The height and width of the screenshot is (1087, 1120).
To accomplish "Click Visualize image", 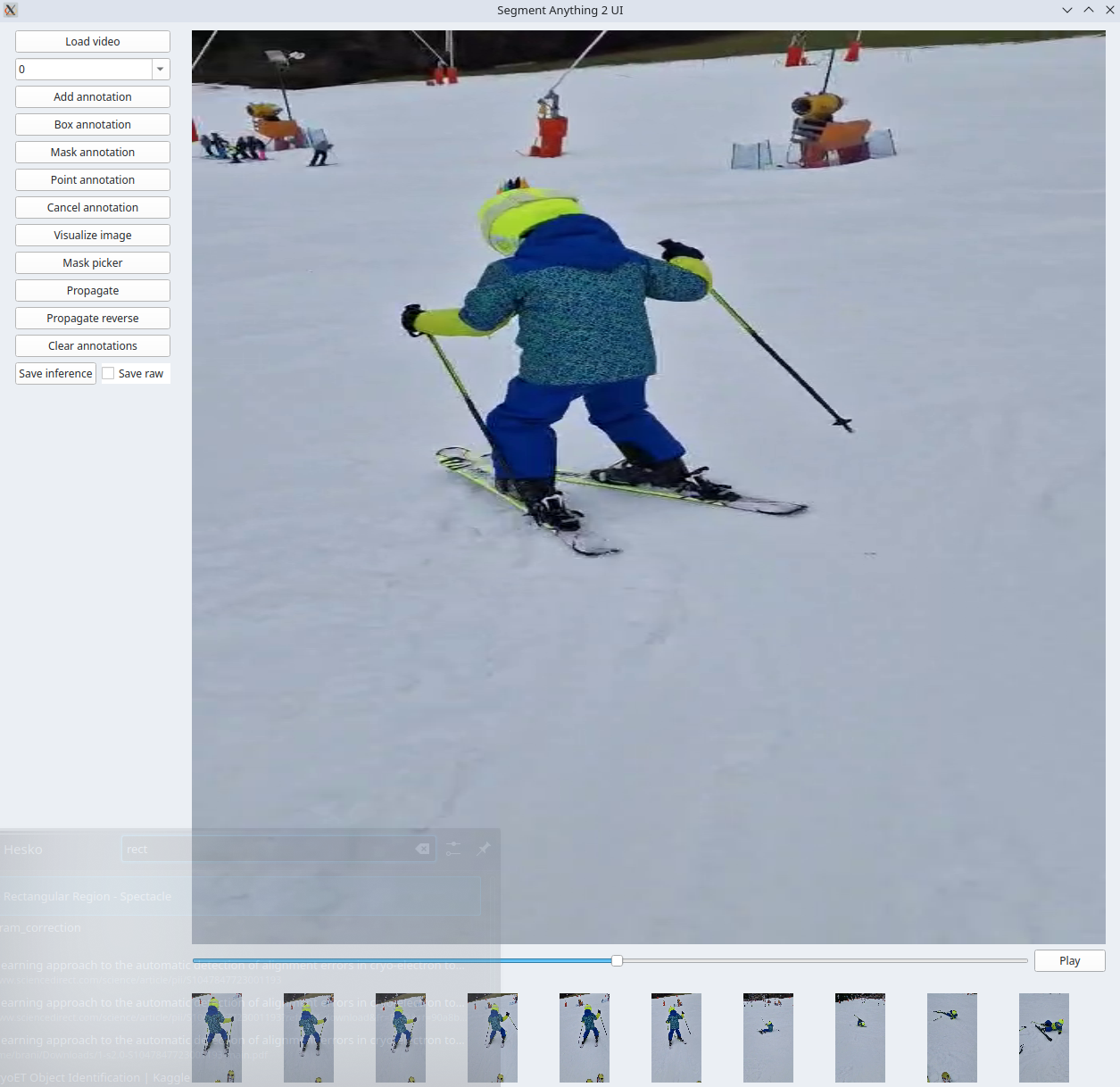I will coord(93,236).
